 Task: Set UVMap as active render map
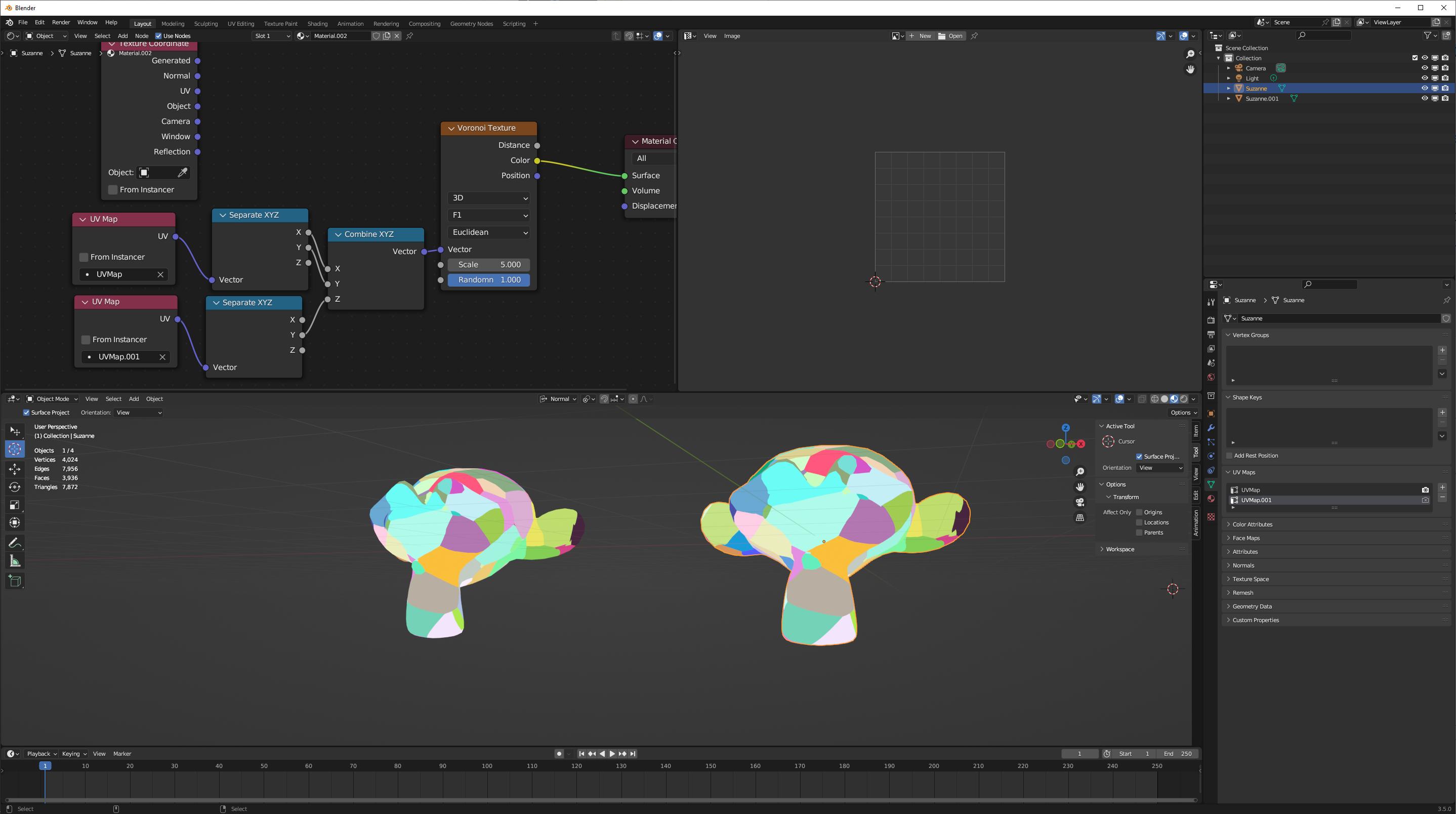tap(1425, 490)
